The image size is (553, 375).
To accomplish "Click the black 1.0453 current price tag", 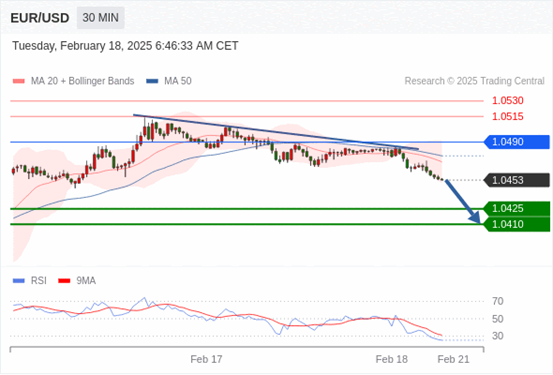I will coord(516,180).
